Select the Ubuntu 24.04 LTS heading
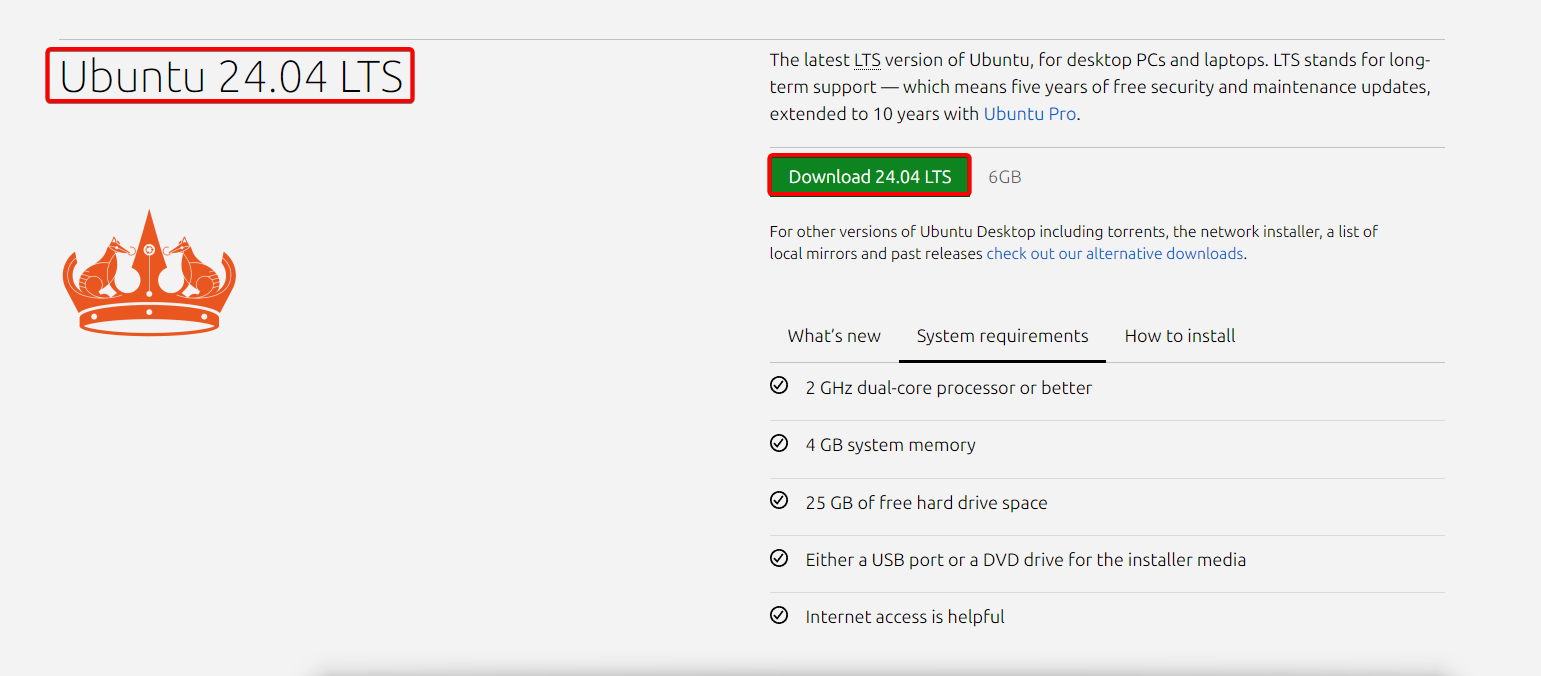 coord(228,76)
